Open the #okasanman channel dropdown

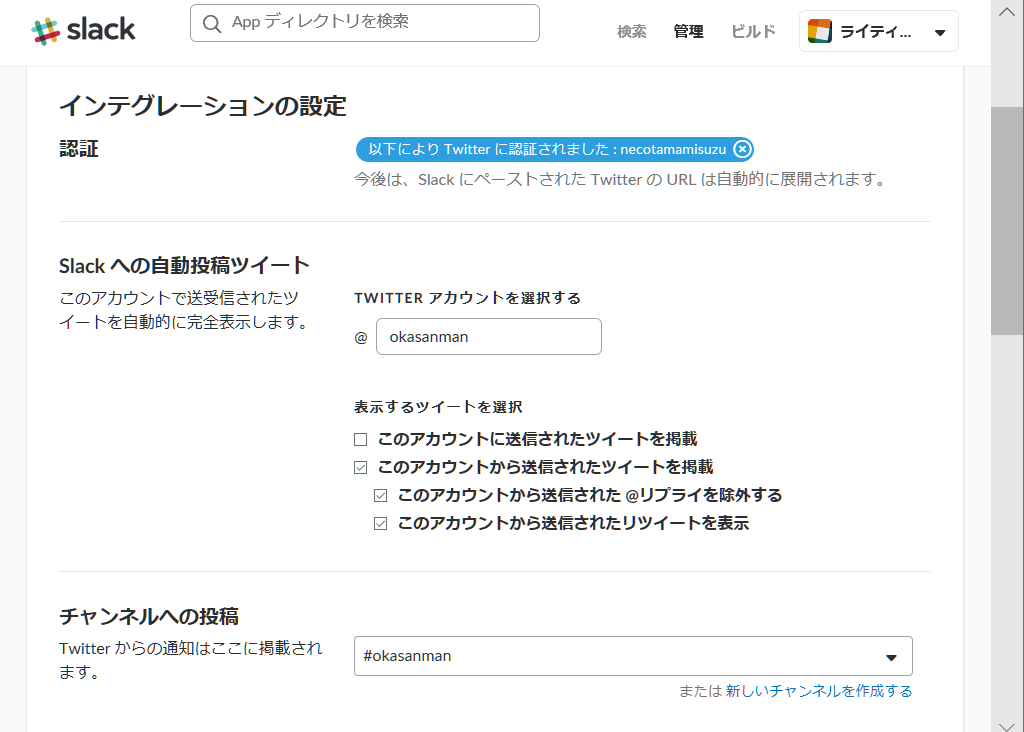tap(620, 656)
